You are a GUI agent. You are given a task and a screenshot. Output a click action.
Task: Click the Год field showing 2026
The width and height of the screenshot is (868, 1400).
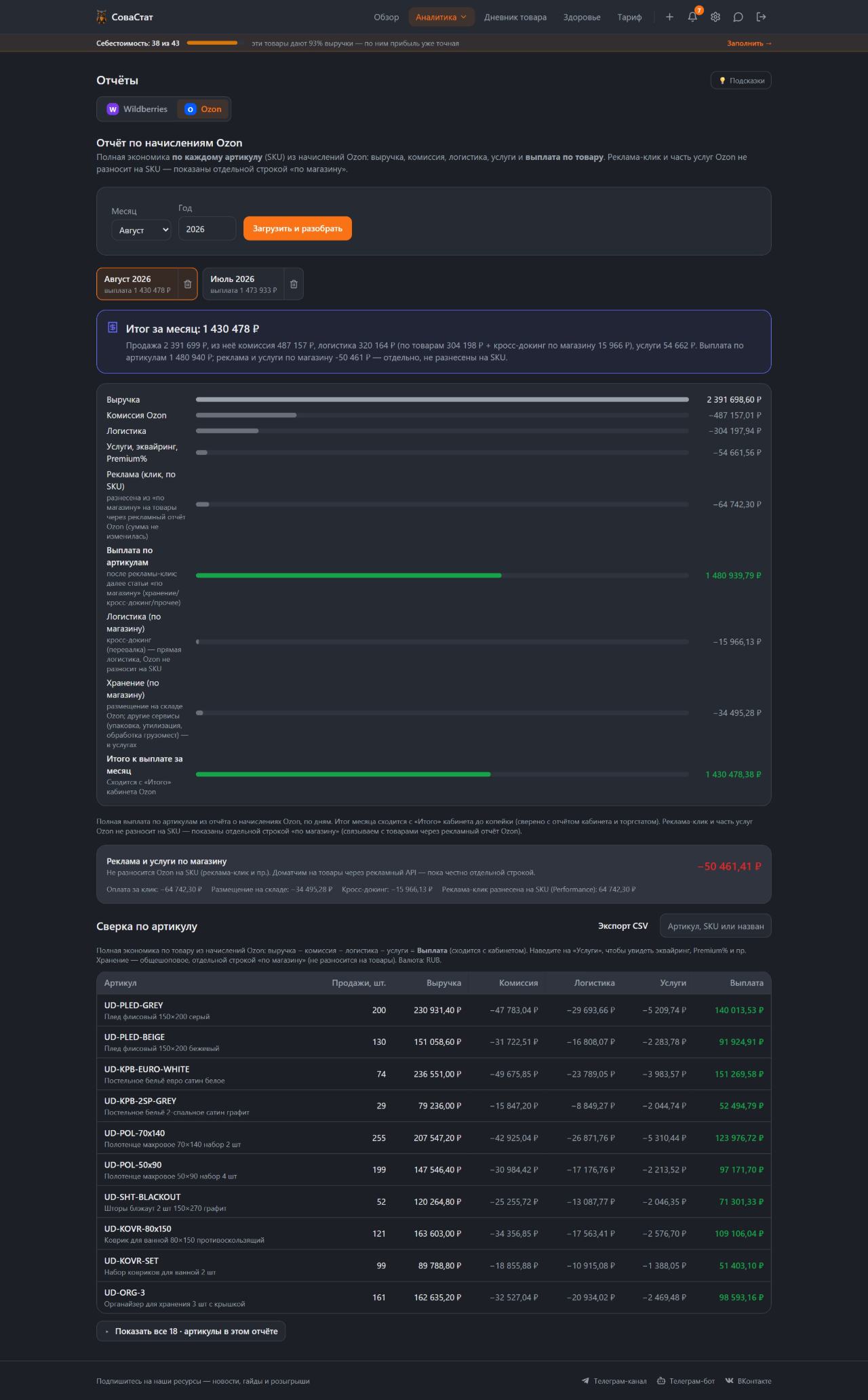coord(208,228)
